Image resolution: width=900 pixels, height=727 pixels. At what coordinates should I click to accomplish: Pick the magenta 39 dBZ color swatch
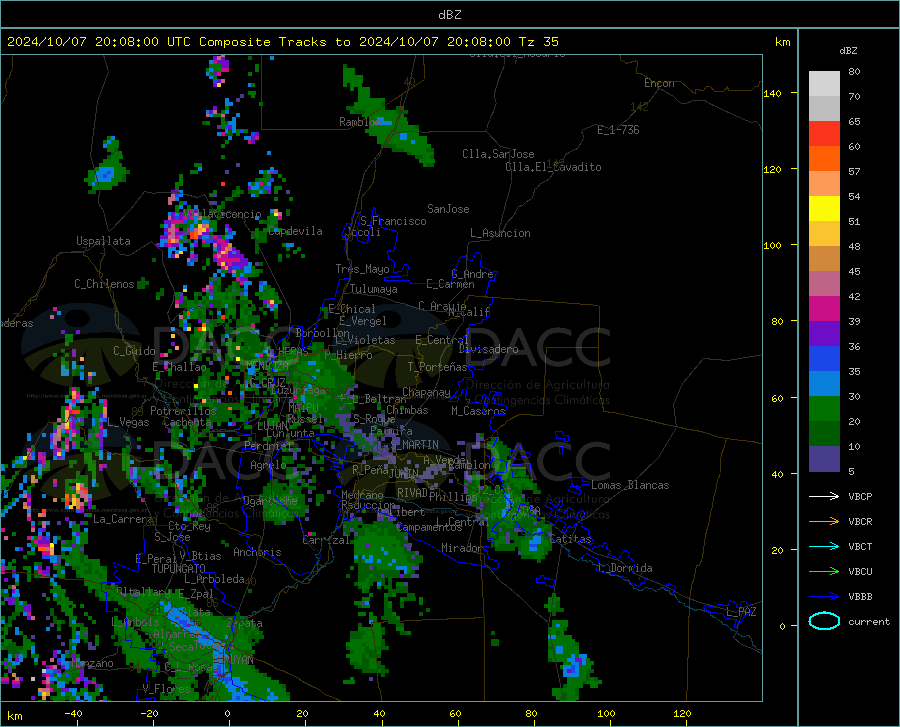coord(824,309)
